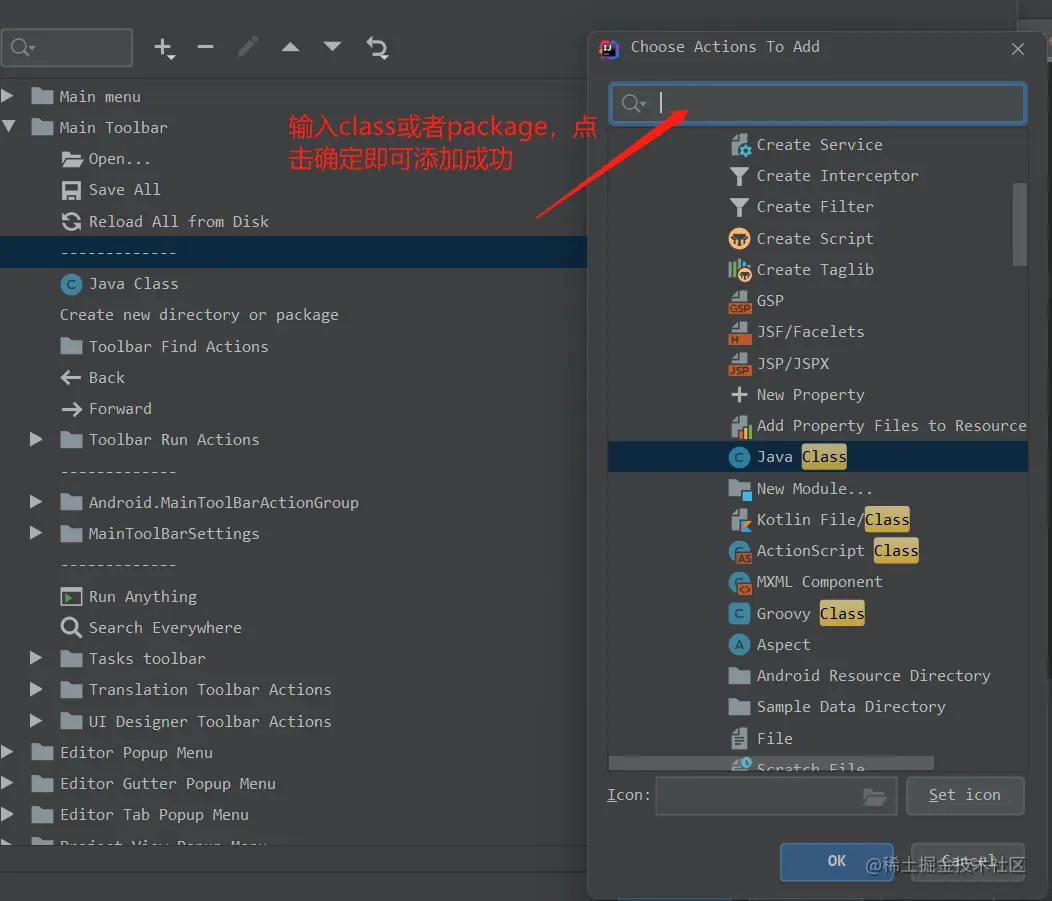Click the Move Up arrow icon
The image size is (1052, 901).
pos(290,47)
